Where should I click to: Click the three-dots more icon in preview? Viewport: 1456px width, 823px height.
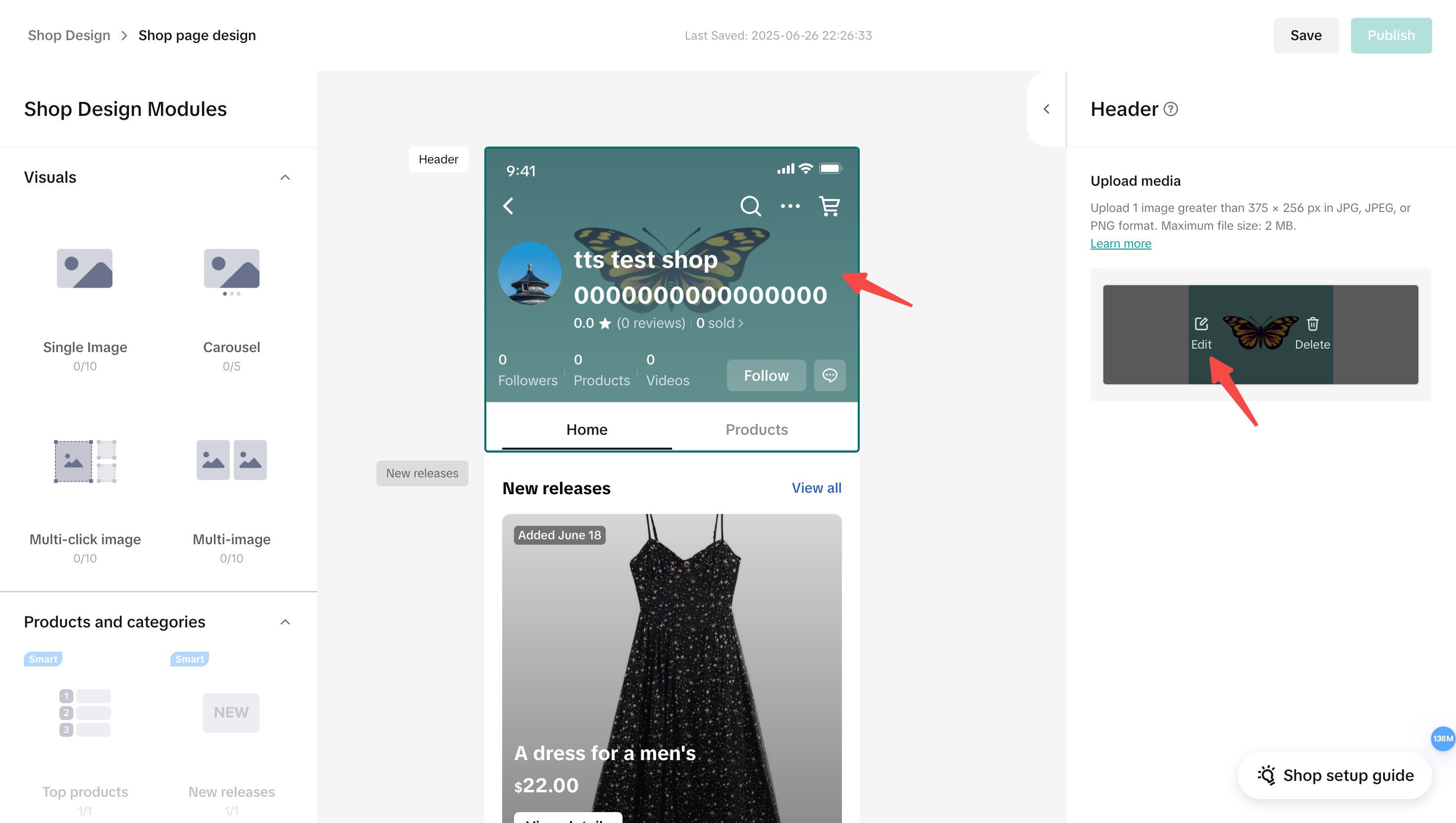790,206
